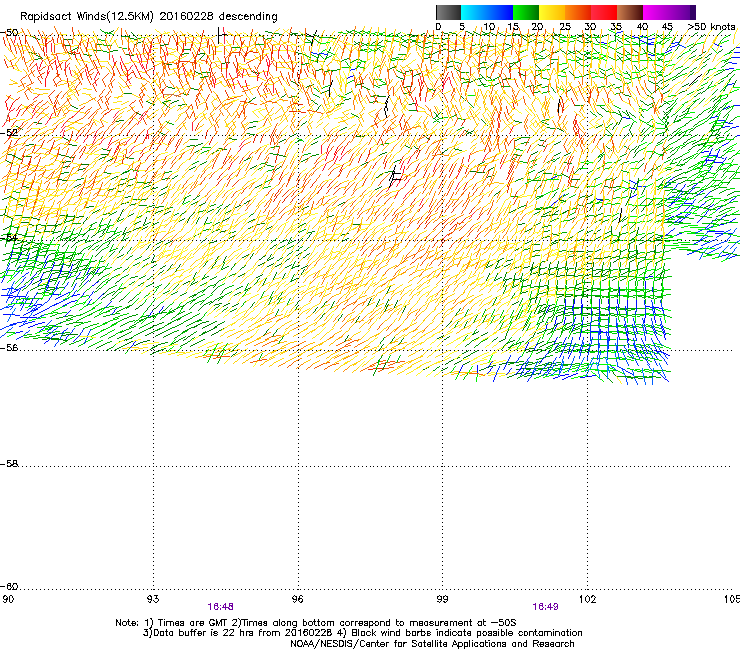
Task: Click the 93 longitude axis label
Action: pos(153,599)
